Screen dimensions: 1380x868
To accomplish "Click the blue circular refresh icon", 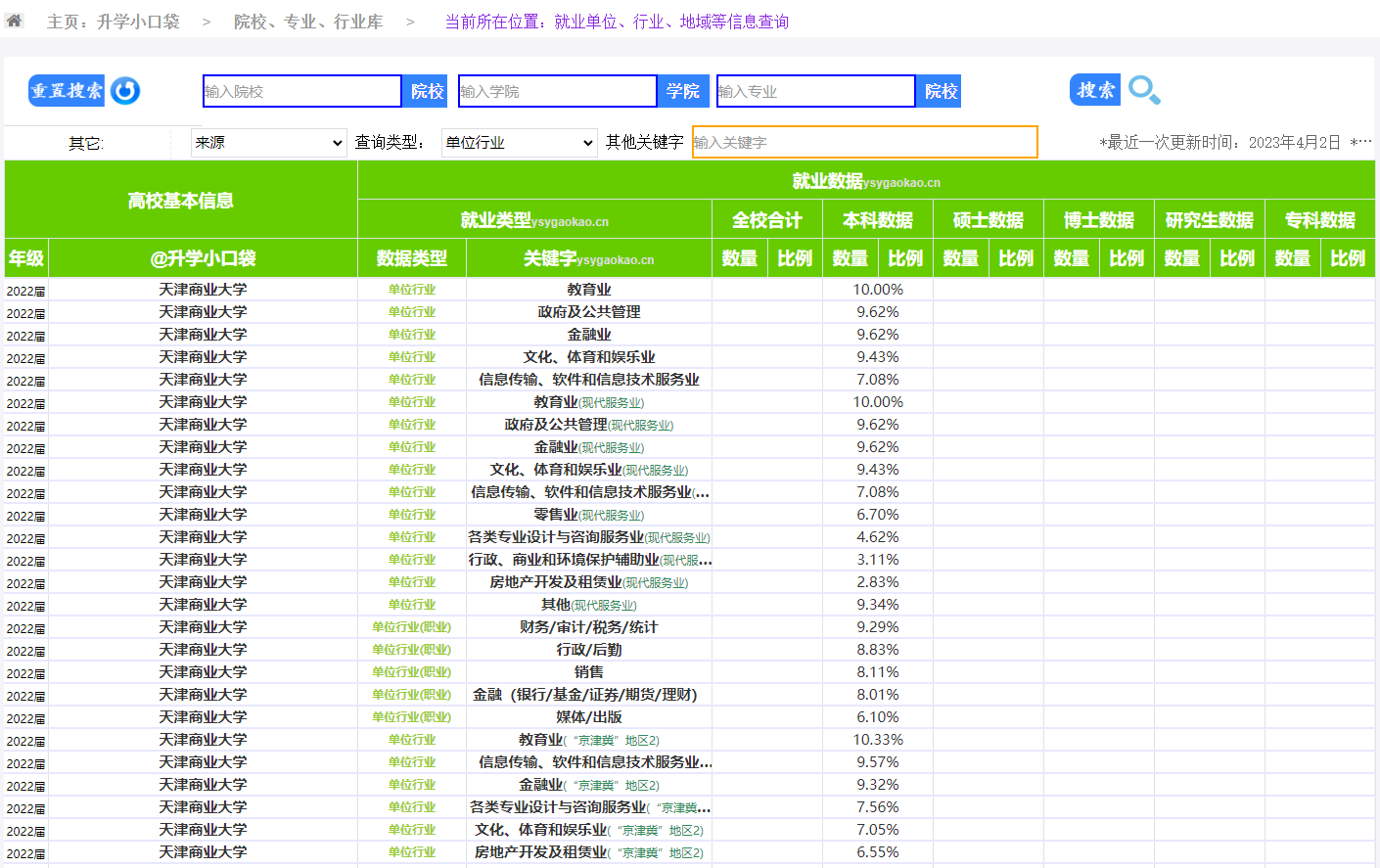I will tap(125, 91).
